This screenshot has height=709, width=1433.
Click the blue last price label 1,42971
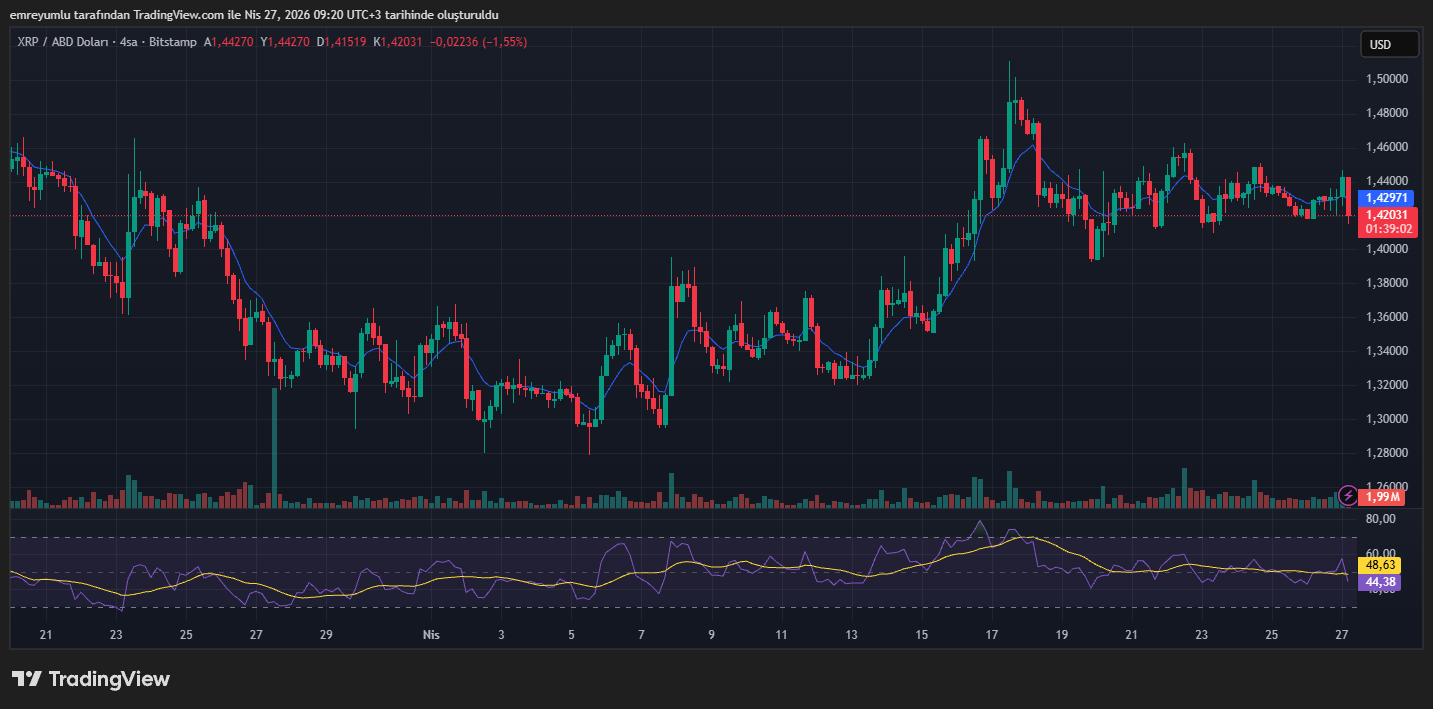click(1388, 199)
